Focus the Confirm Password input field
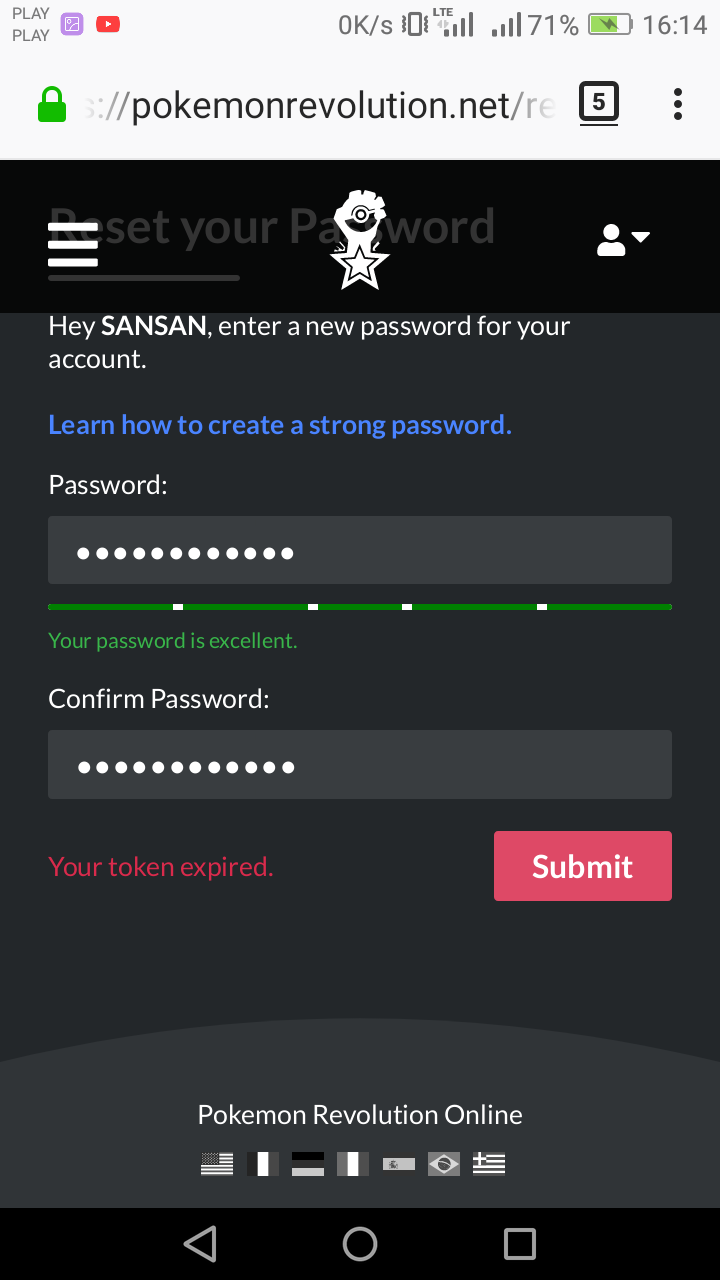The height and width of the screenshot is (1280, 720). [x=360, y=765]
